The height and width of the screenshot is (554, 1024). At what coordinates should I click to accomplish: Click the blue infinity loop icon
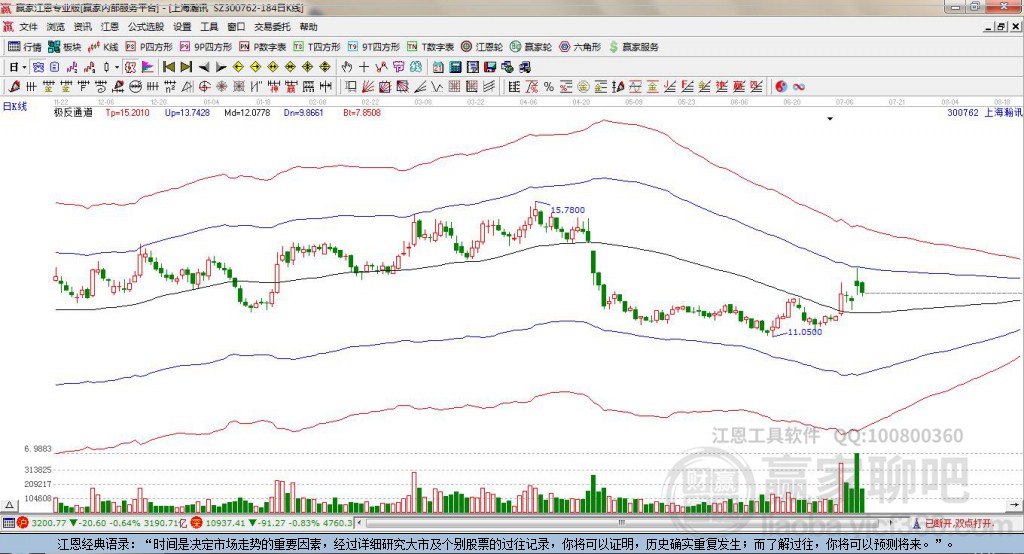tap(799, 86)
